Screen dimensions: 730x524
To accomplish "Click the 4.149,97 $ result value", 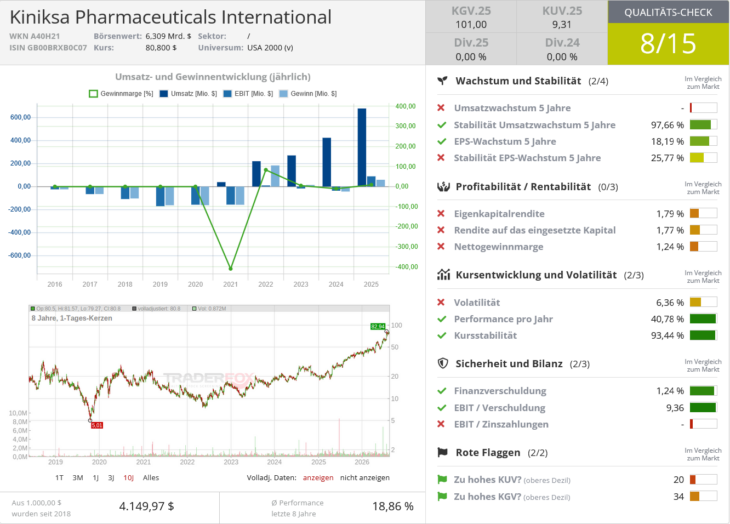I will (147, 506).
